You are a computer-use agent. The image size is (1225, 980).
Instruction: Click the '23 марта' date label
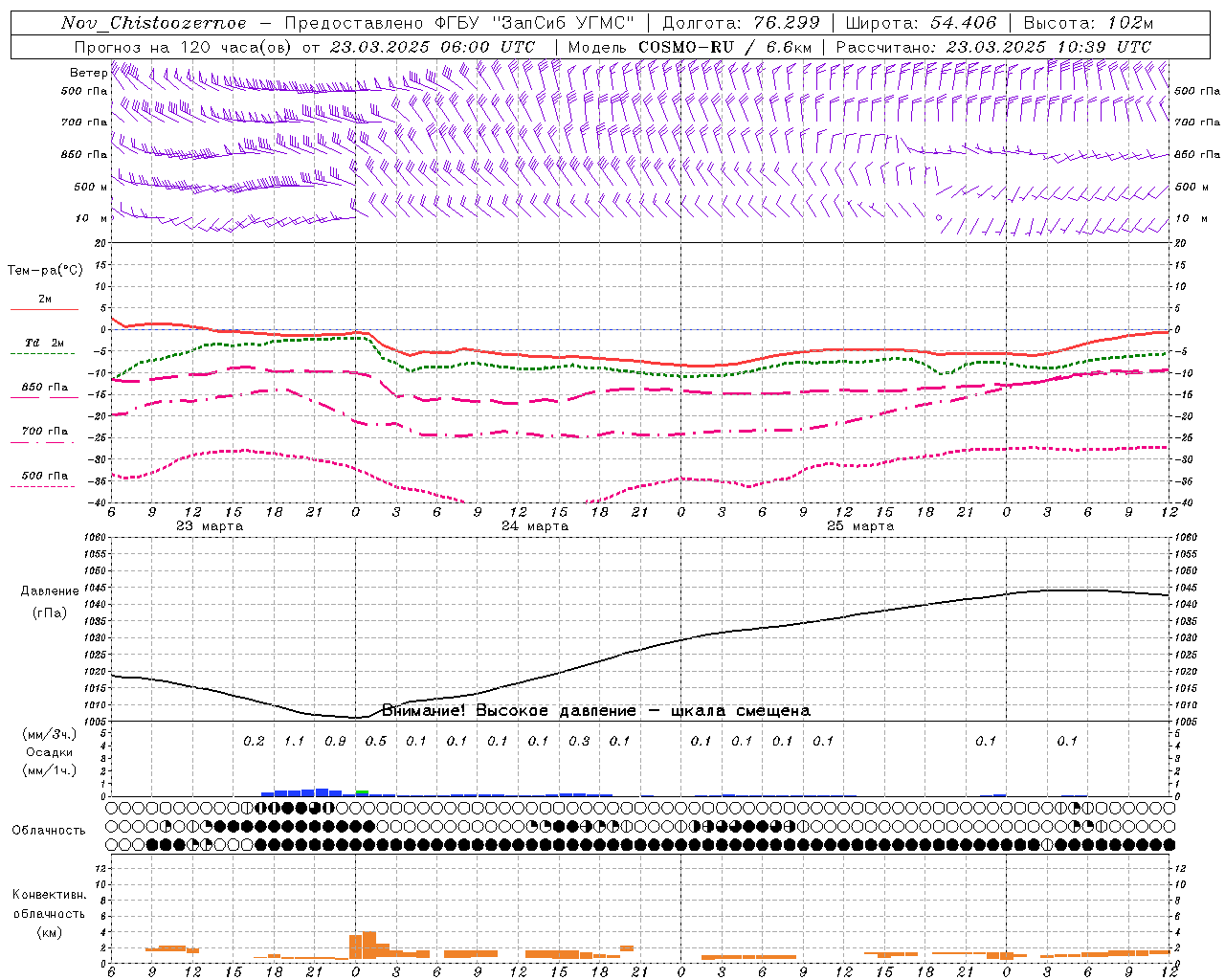(x=210, y=526)
